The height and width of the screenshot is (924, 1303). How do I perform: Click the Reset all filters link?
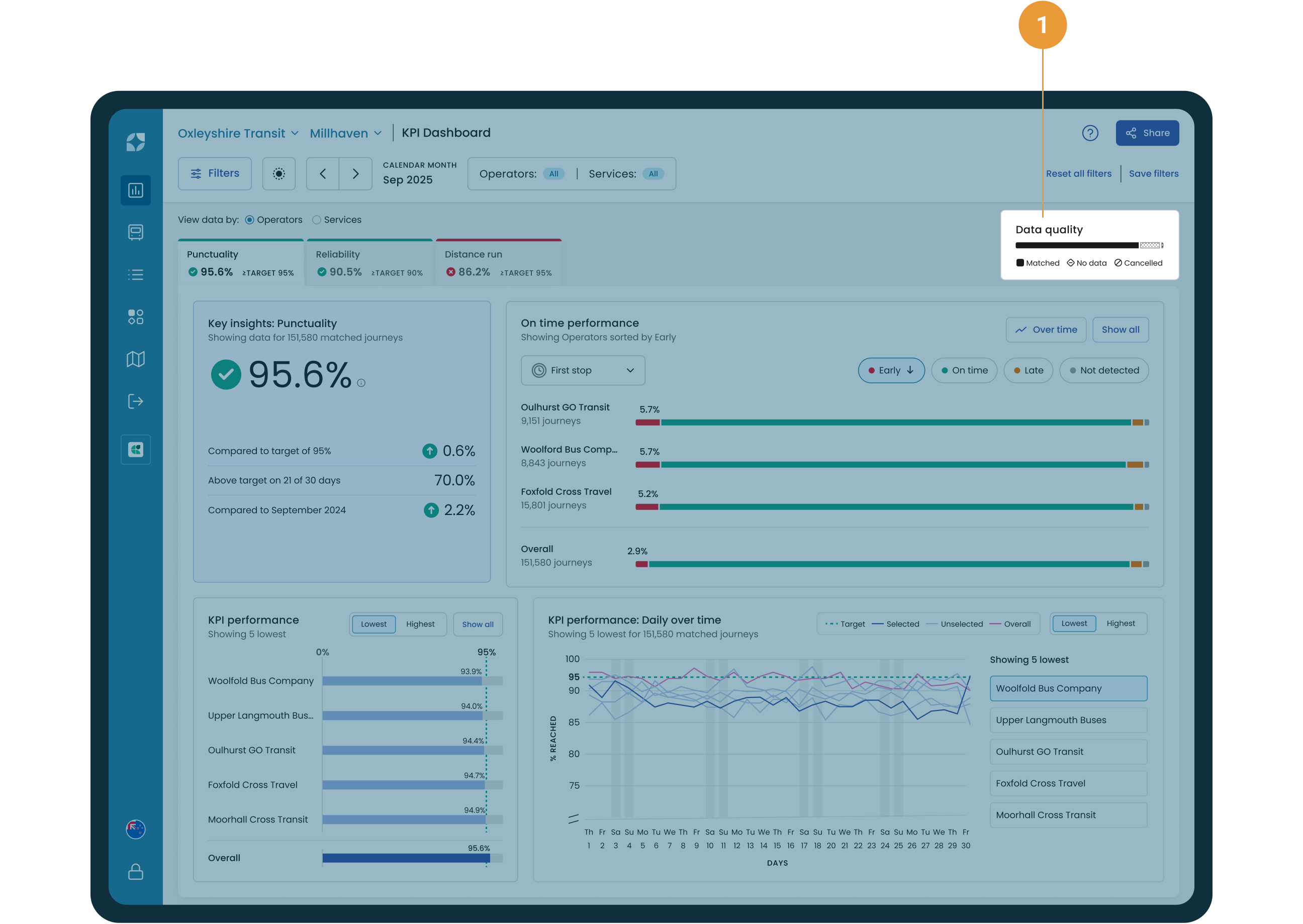[1078, 173]
